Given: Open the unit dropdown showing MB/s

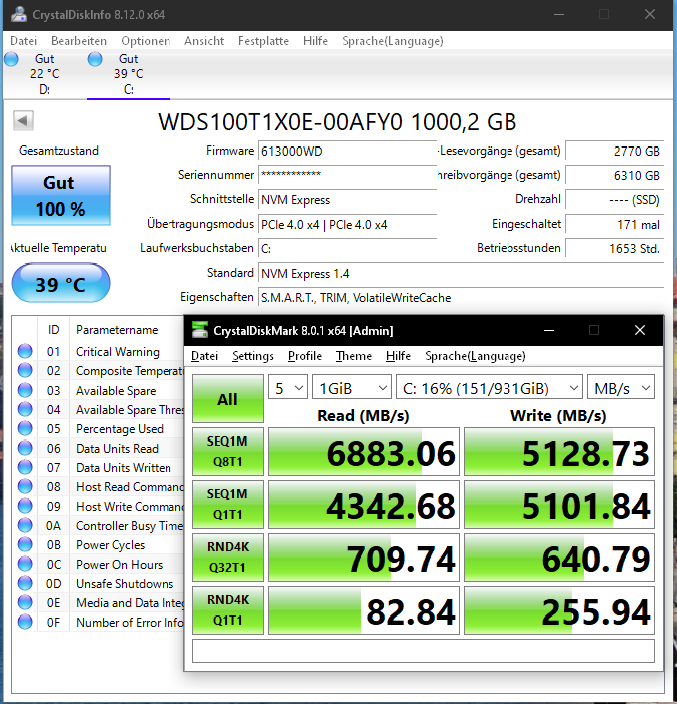Looking at the screenshot, I should click(621, 387).
